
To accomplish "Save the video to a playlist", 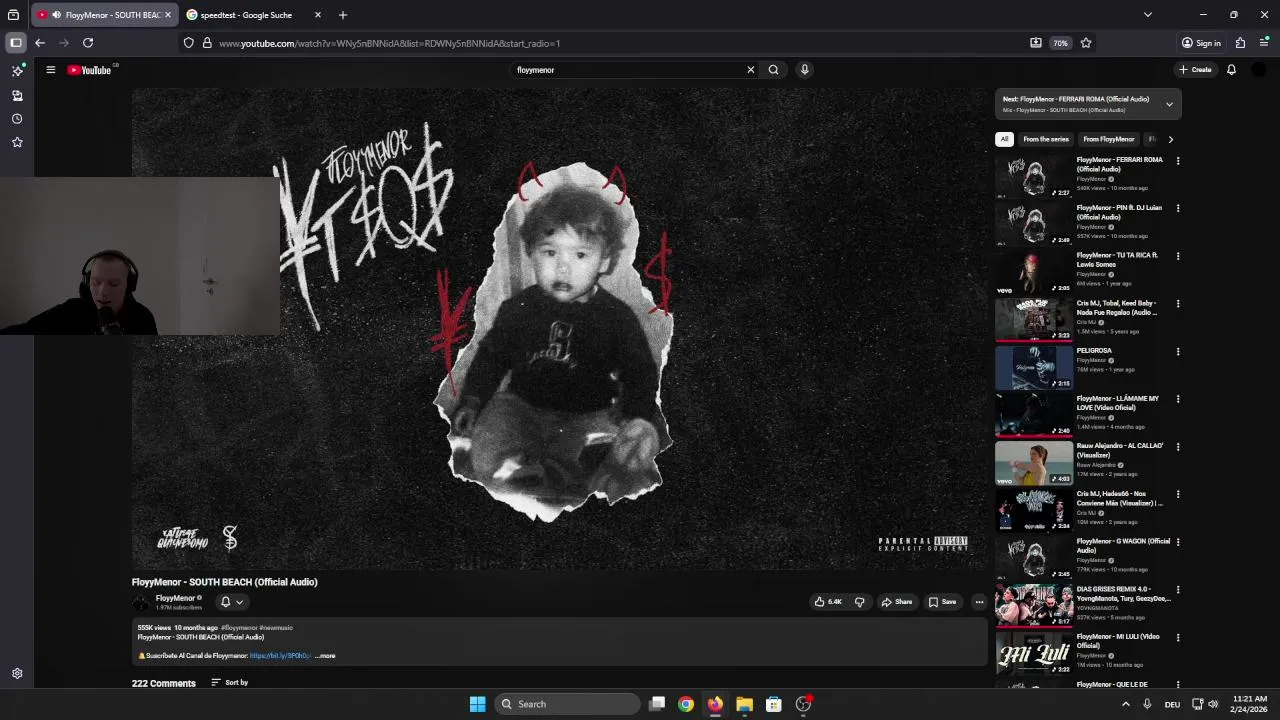I will pyautogui.click(x=942, y=602).
